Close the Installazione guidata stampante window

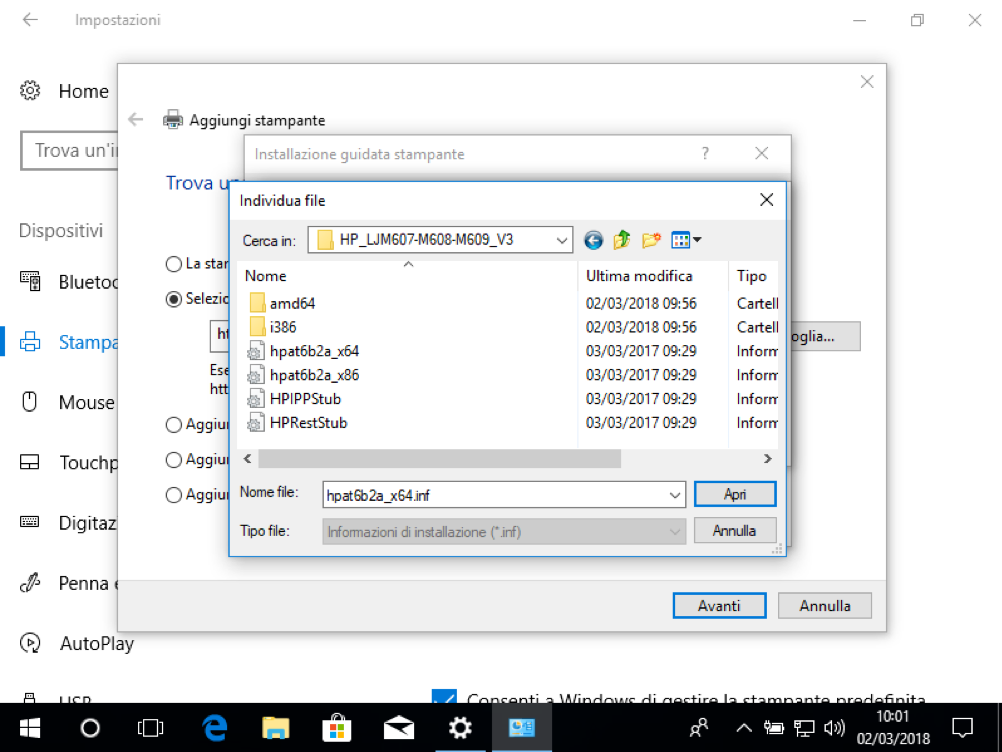click(x=761, y=153)
